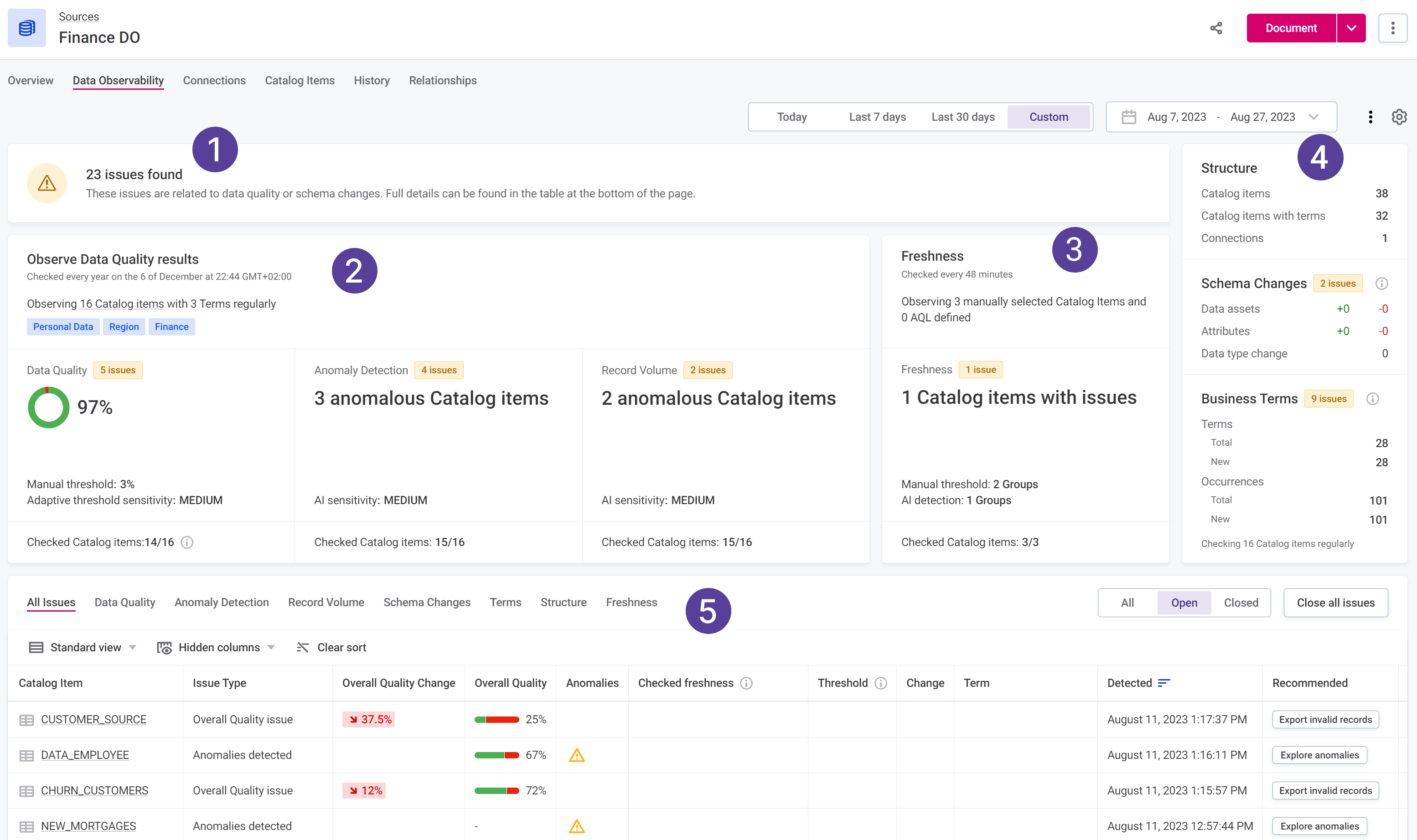The width and height of the screenshot is (1417, 840).
Task: Expand the Document button dropdown arrow
Action: pos(1351,28)
